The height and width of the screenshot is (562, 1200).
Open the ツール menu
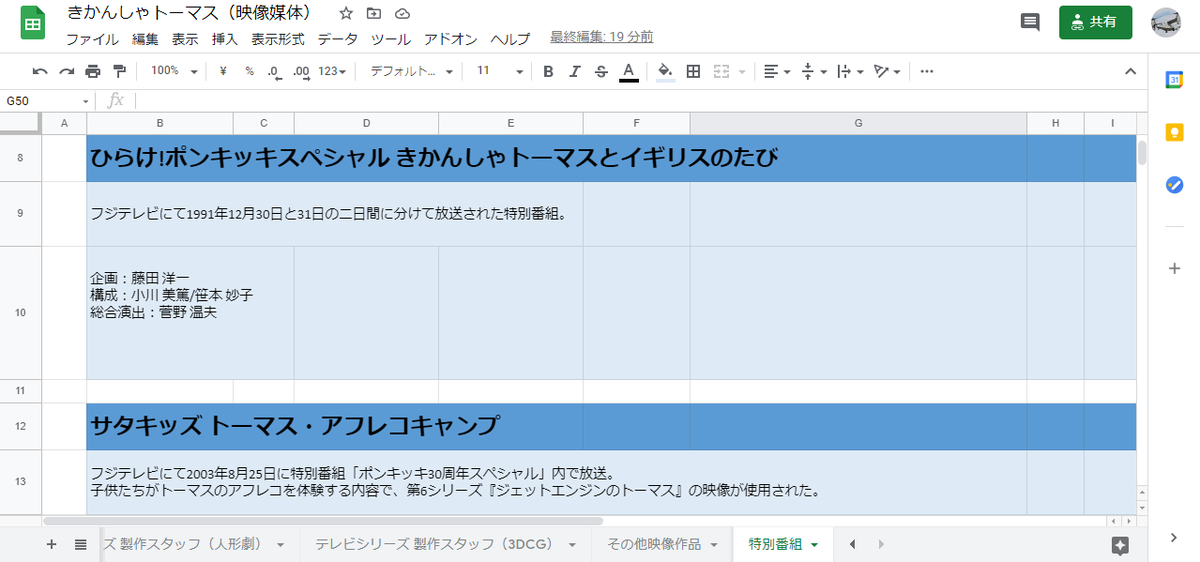click(x=391, y=39)
